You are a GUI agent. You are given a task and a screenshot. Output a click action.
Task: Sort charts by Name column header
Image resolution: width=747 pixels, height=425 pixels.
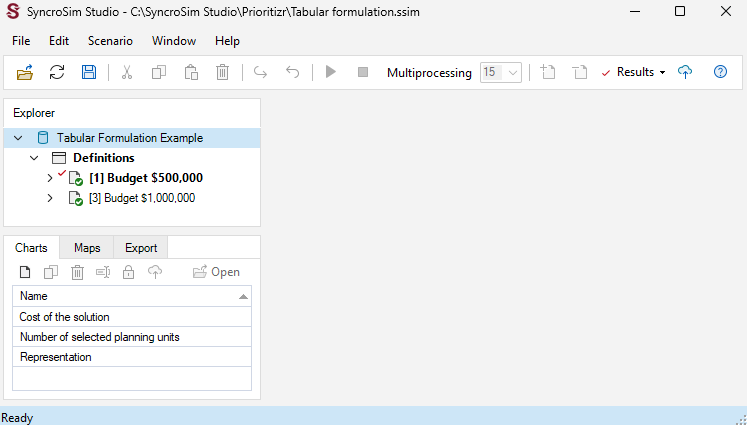132,296
